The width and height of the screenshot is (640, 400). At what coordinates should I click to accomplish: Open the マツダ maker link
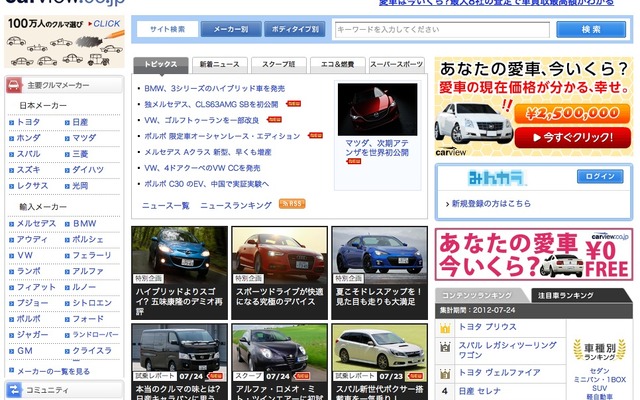coord(84,138)
